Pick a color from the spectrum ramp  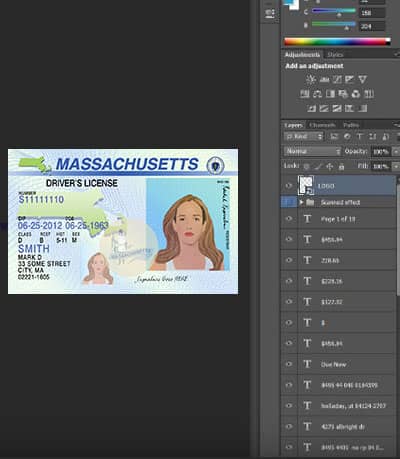[x=337, y=42]
